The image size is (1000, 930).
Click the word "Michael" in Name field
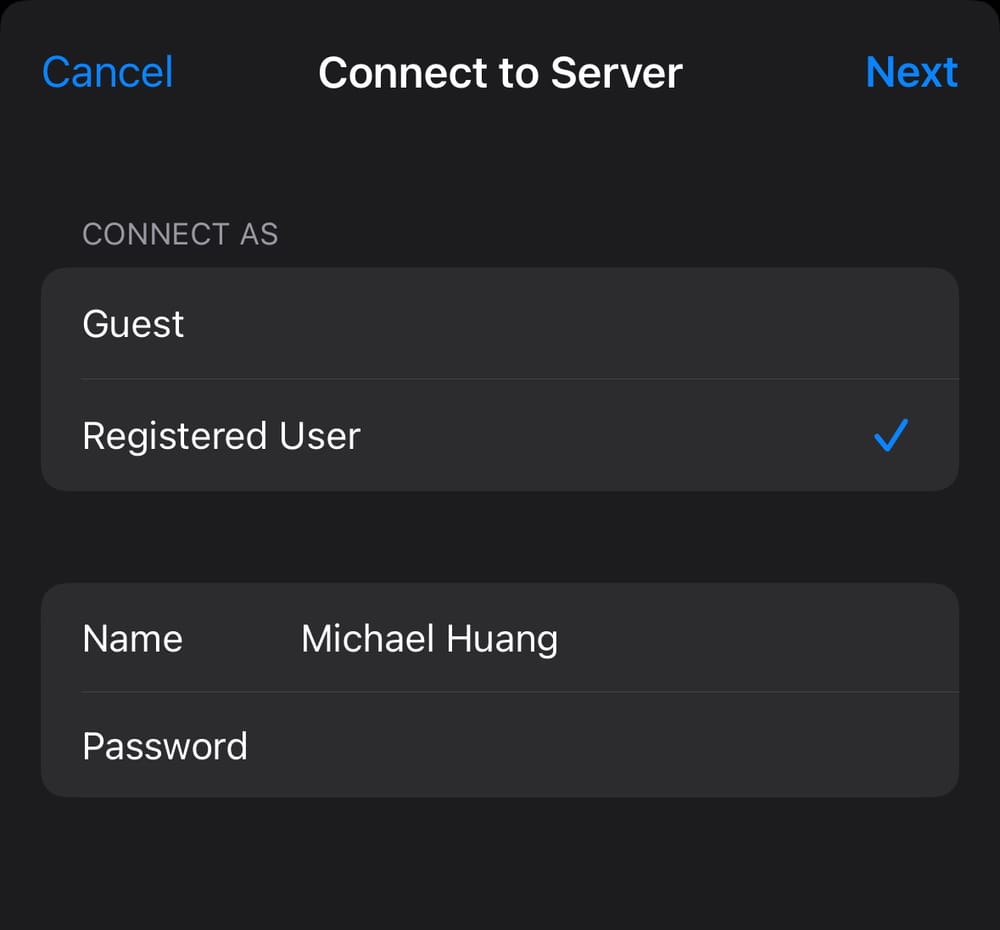(365, 639)
